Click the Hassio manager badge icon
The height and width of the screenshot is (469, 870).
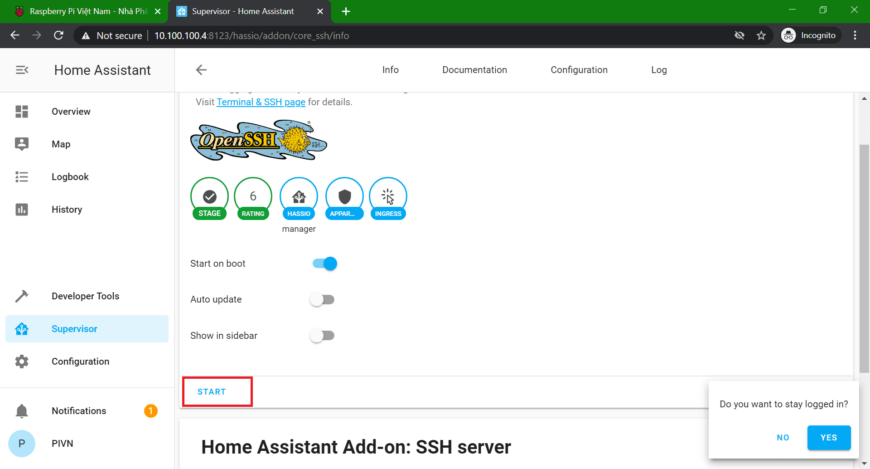(298, 197)
